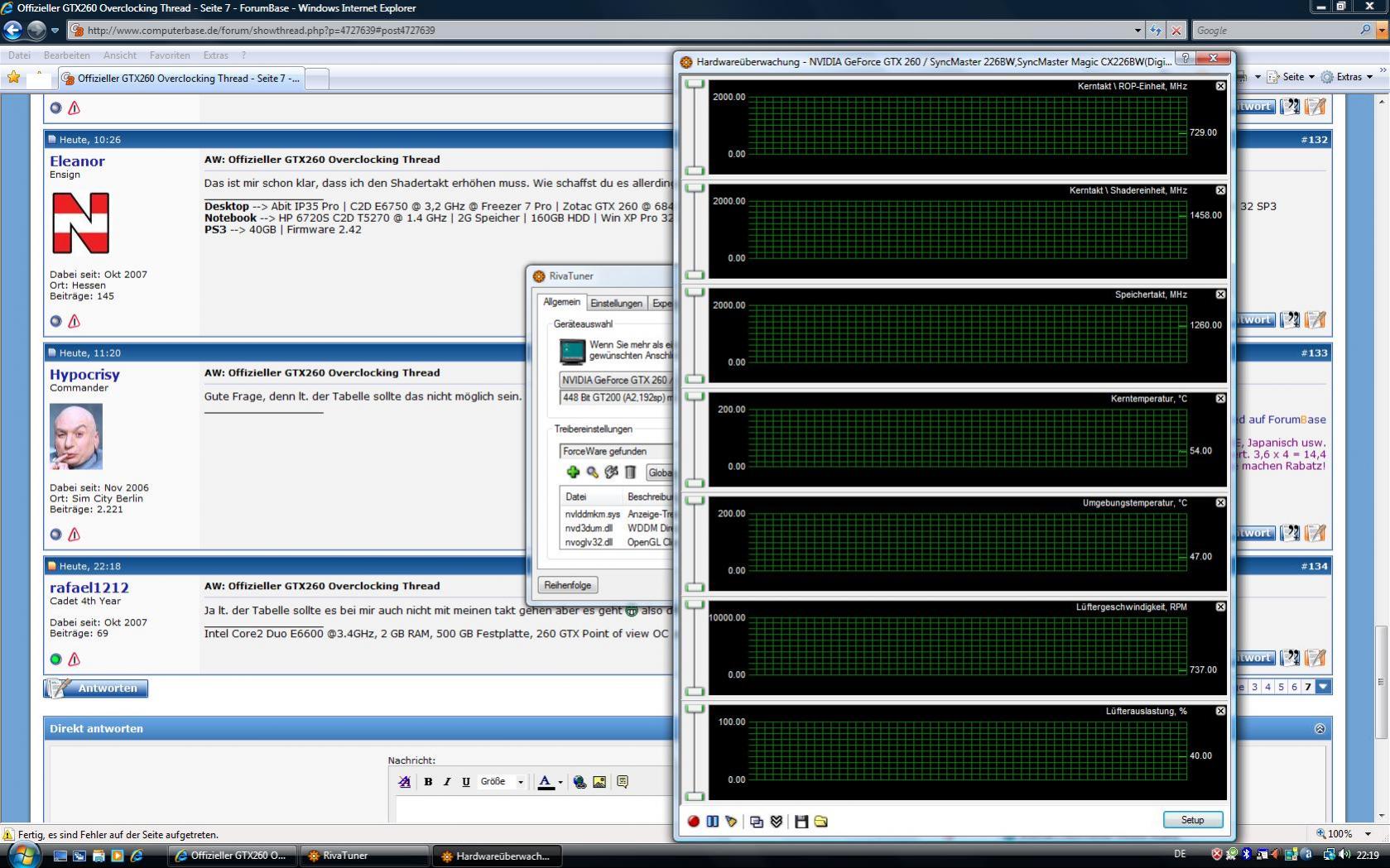The image size is (1390, 868).
Task: Start logging with the red record button
Action: (x=694, y=821)
